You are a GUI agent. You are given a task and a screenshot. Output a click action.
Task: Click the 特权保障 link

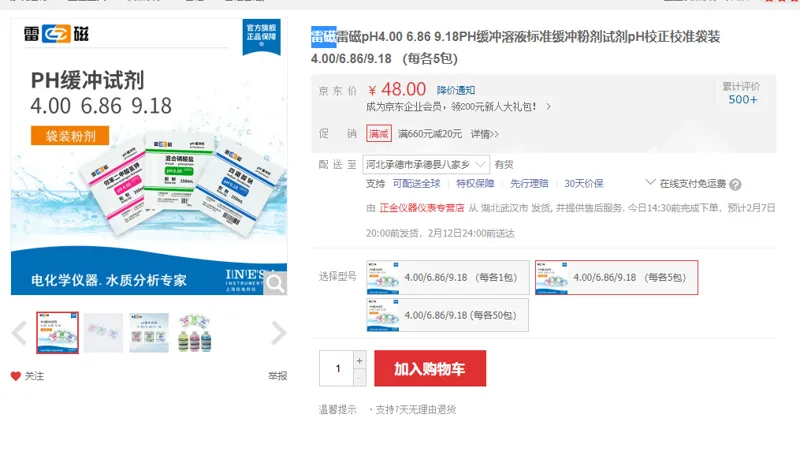[x=475, y=184]
